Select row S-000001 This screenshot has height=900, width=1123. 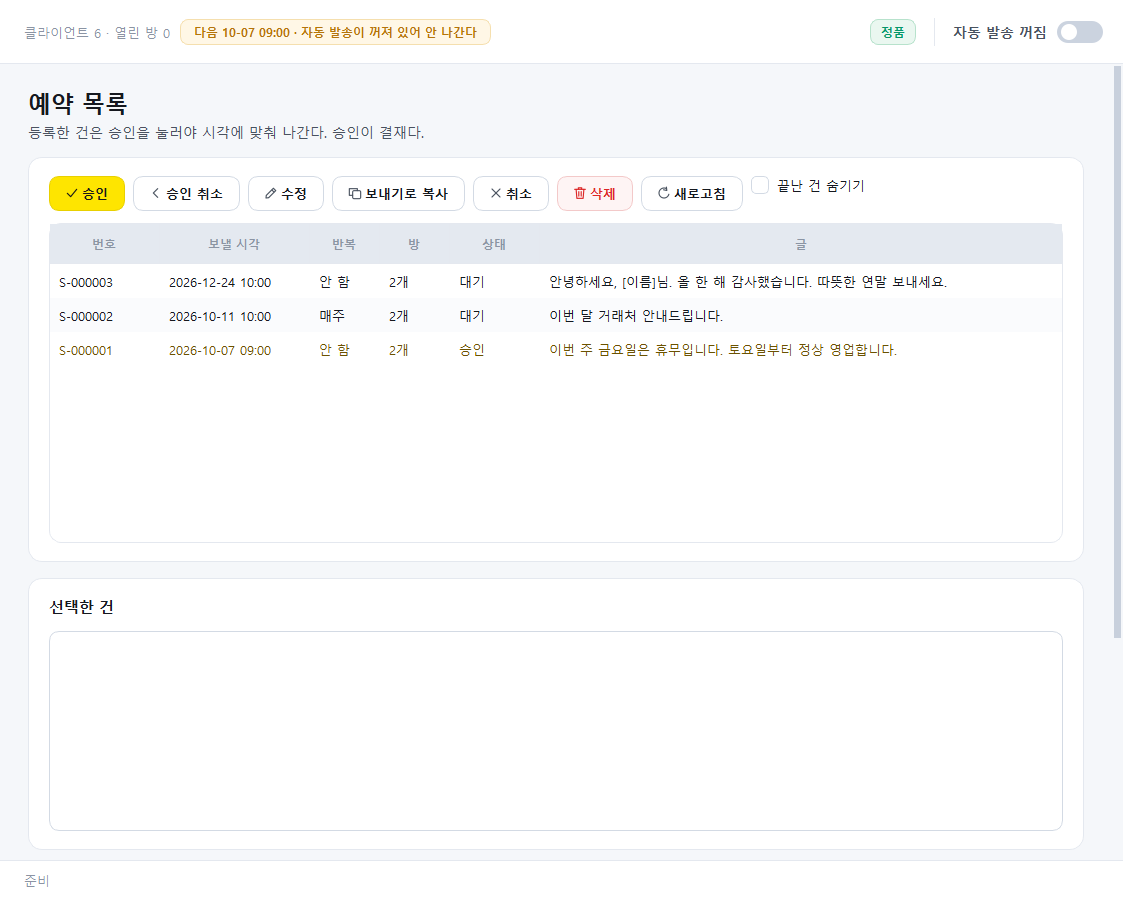click(x=556, y=350)
